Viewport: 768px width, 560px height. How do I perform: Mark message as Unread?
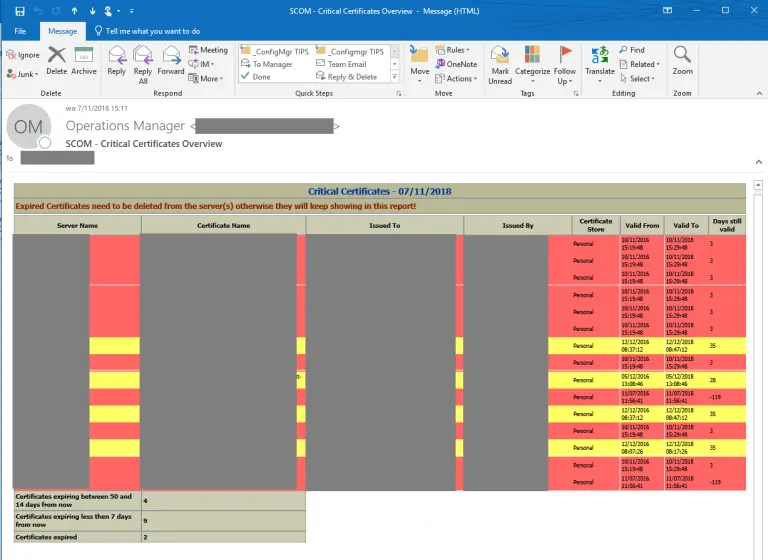[500, 59]
